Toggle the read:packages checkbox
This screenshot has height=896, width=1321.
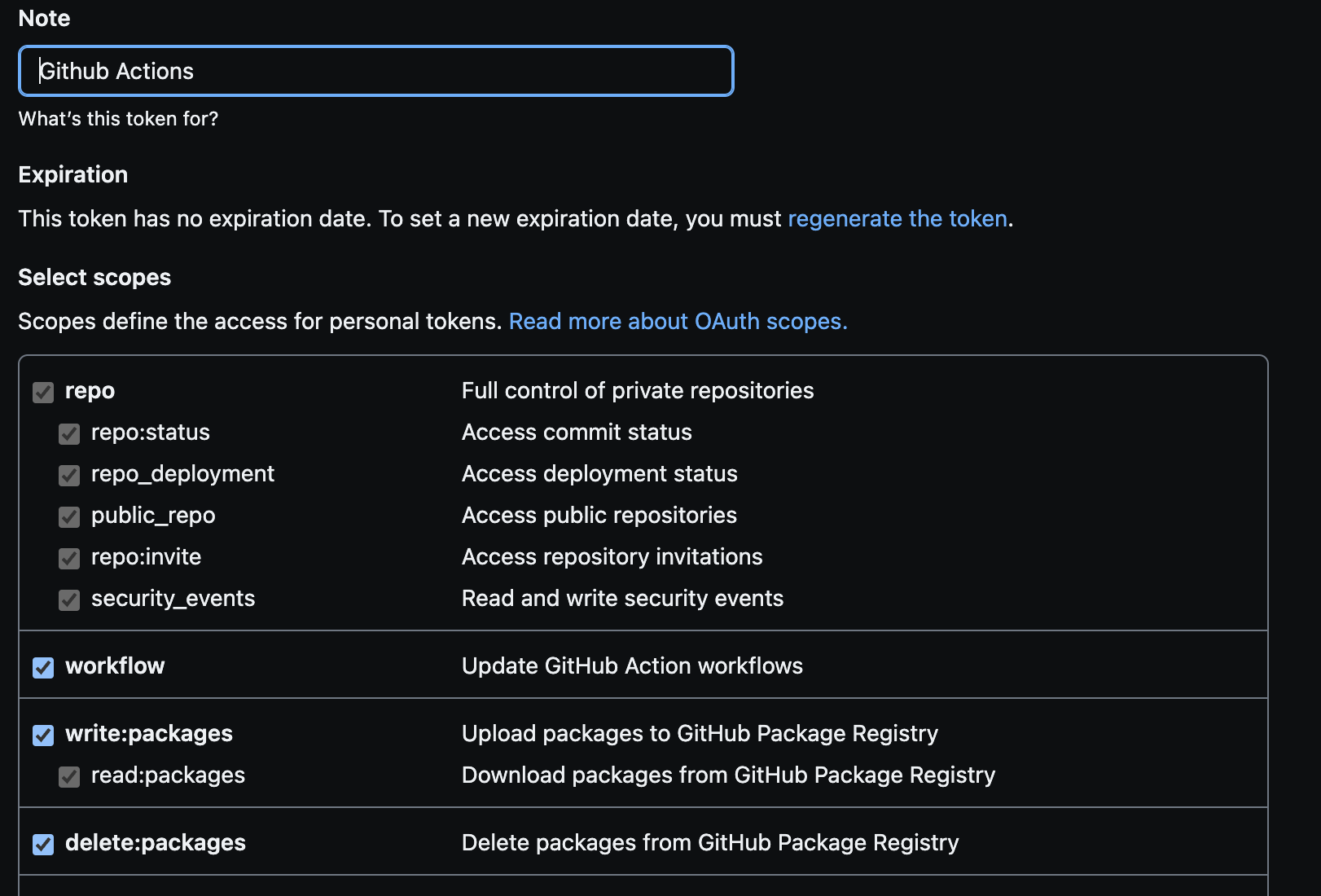coord(69,777)
